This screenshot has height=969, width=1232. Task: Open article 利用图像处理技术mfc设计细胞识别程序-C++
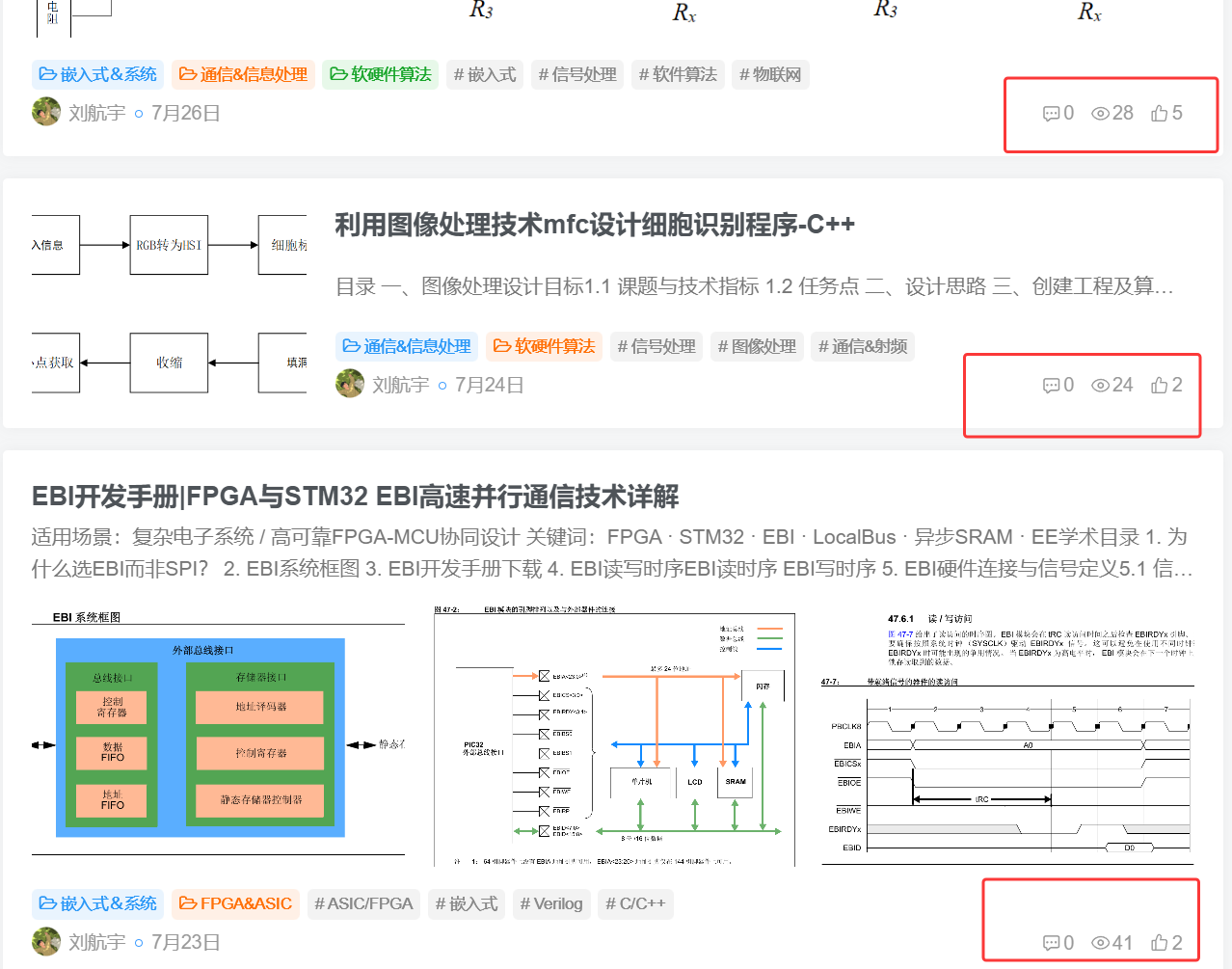595,225
